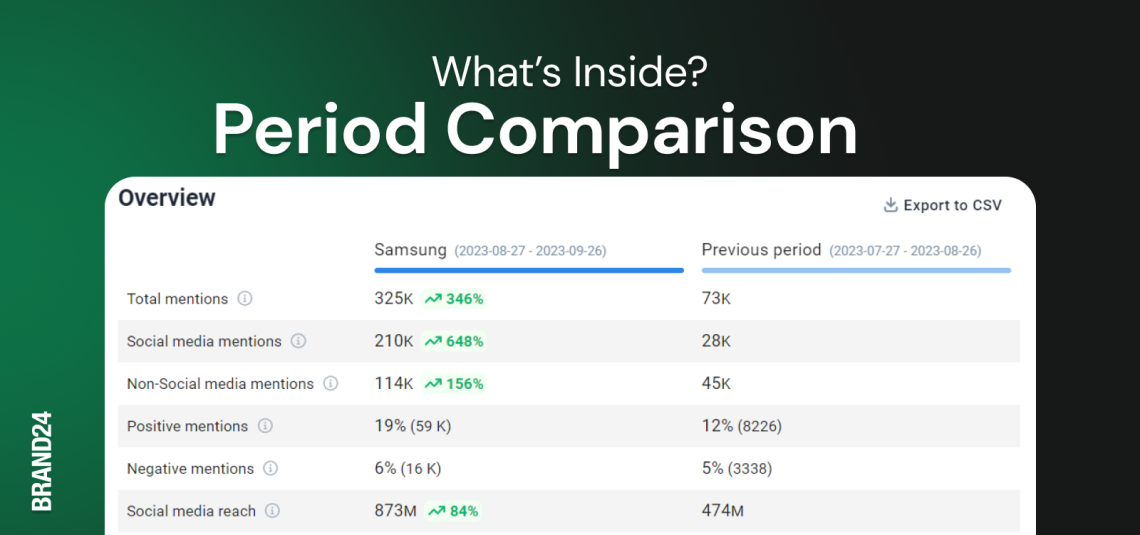The width and height of the screenshot is (1140, 535).
Task: Click the 84% social reach trend badge
Action: (453, 511)
